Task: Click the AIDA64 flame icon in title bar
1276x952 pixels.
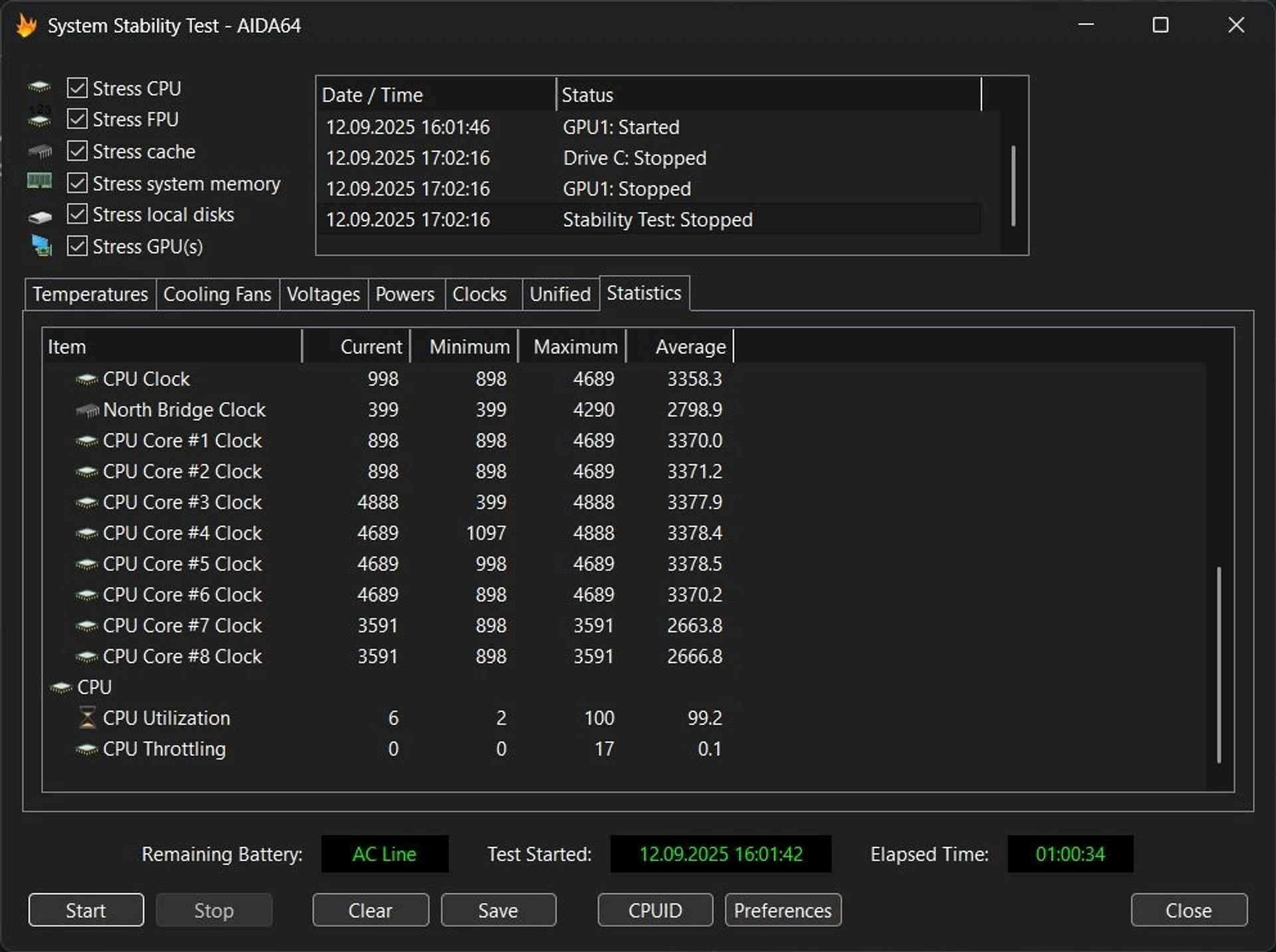Action: click(x=26, y=26)
